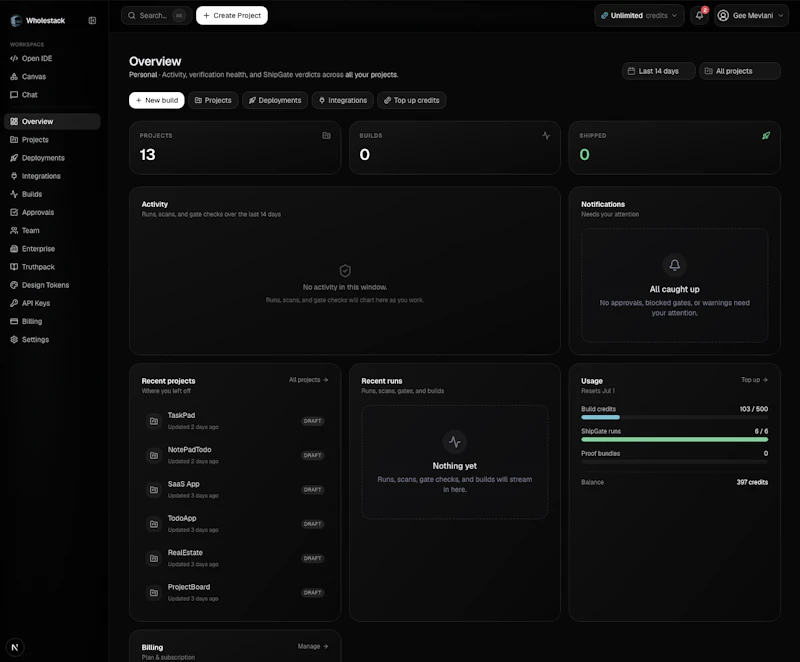Open the Gee Mevlani account menu
This screenshot has height=662, width=800.
752,15
